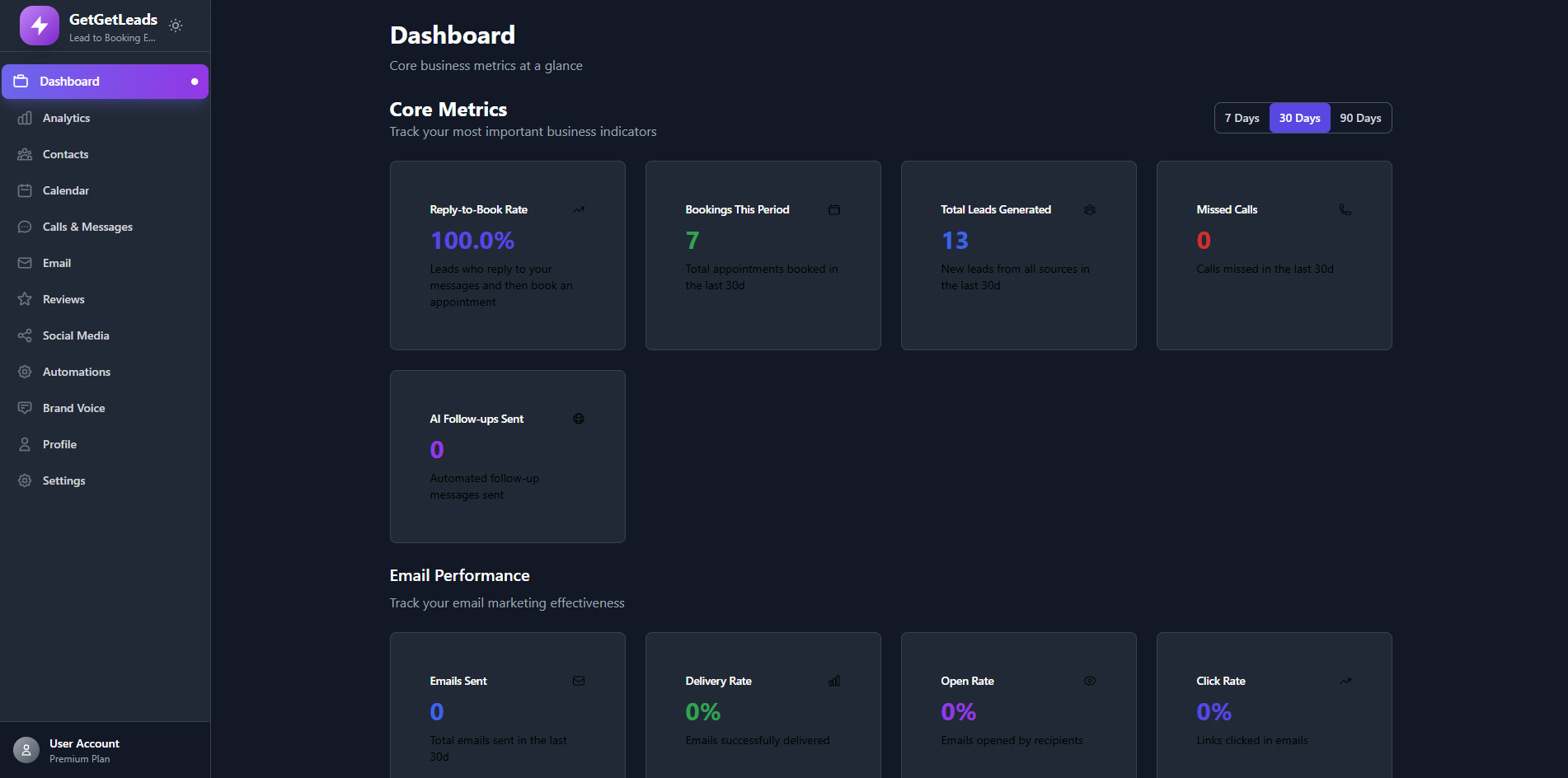Open Settings from the sidebar
The width and height of the screenshot is (1568, 778).
click(63, 480)
